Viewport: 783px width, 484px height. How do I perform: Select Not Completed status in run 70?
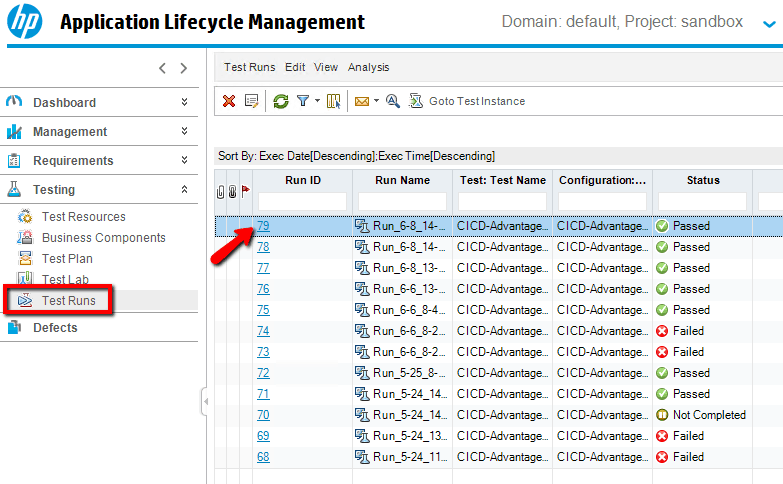pos(709,415)
